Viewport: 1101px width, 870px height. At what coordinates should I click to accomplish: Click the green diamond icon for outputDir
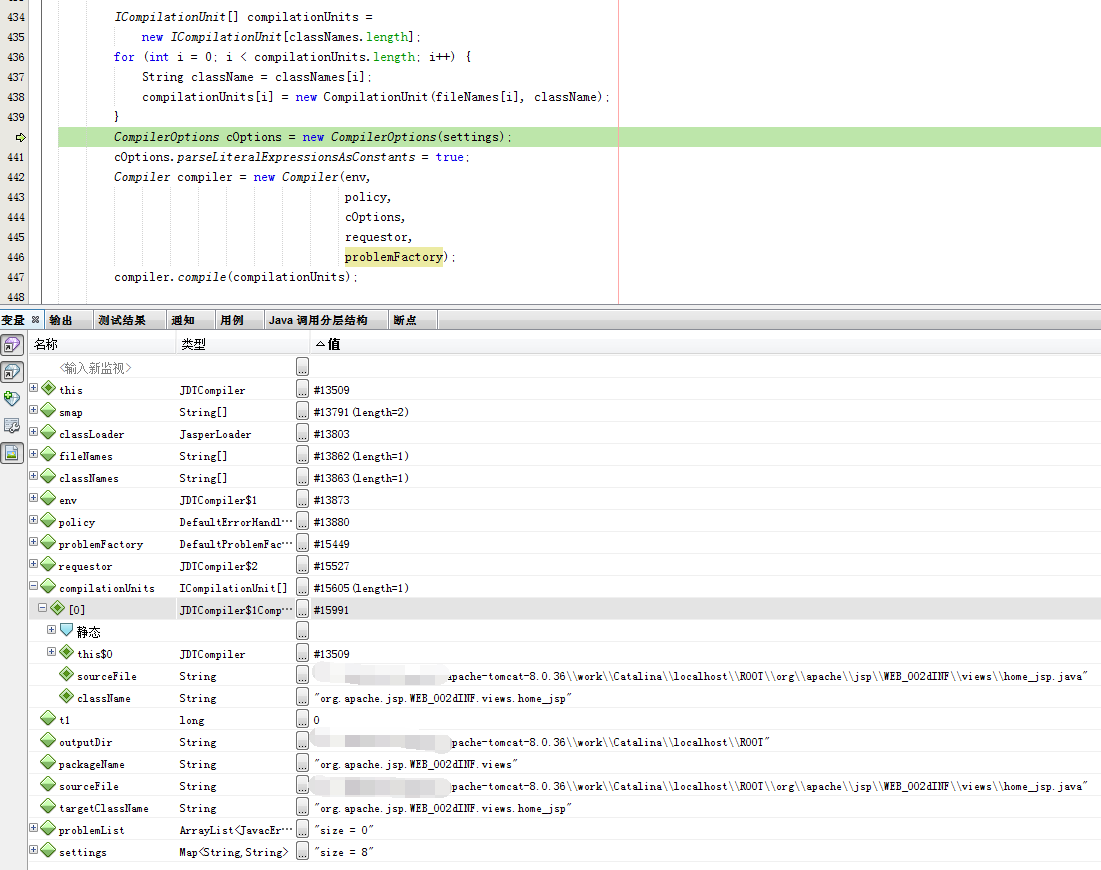point(48,740)
